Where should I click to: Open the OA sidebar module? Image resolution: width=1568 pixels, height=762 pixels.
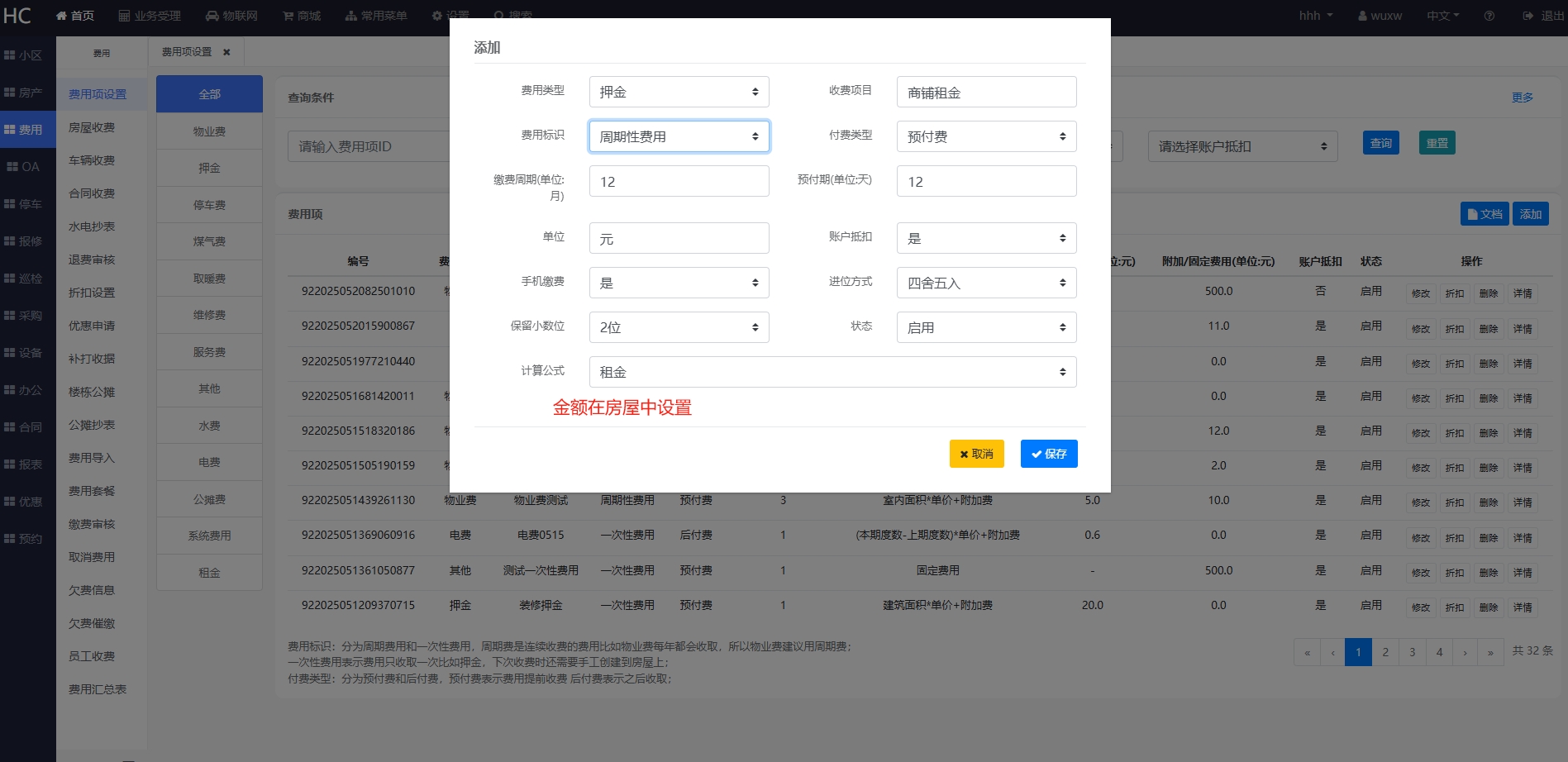coord(27,167)
